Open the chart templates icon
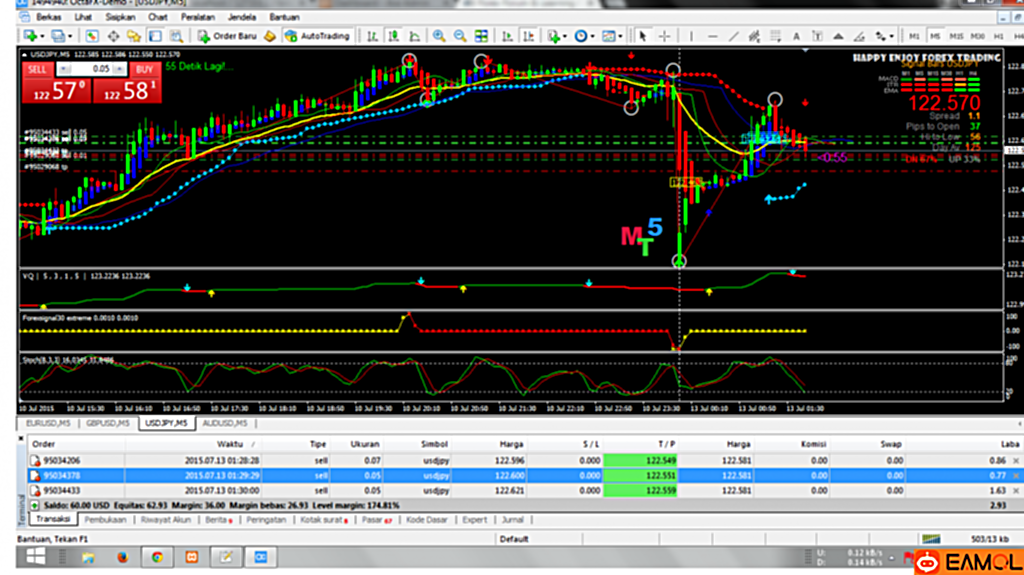This screenshot has height=575, width=1024. click(x=609, y=36)
